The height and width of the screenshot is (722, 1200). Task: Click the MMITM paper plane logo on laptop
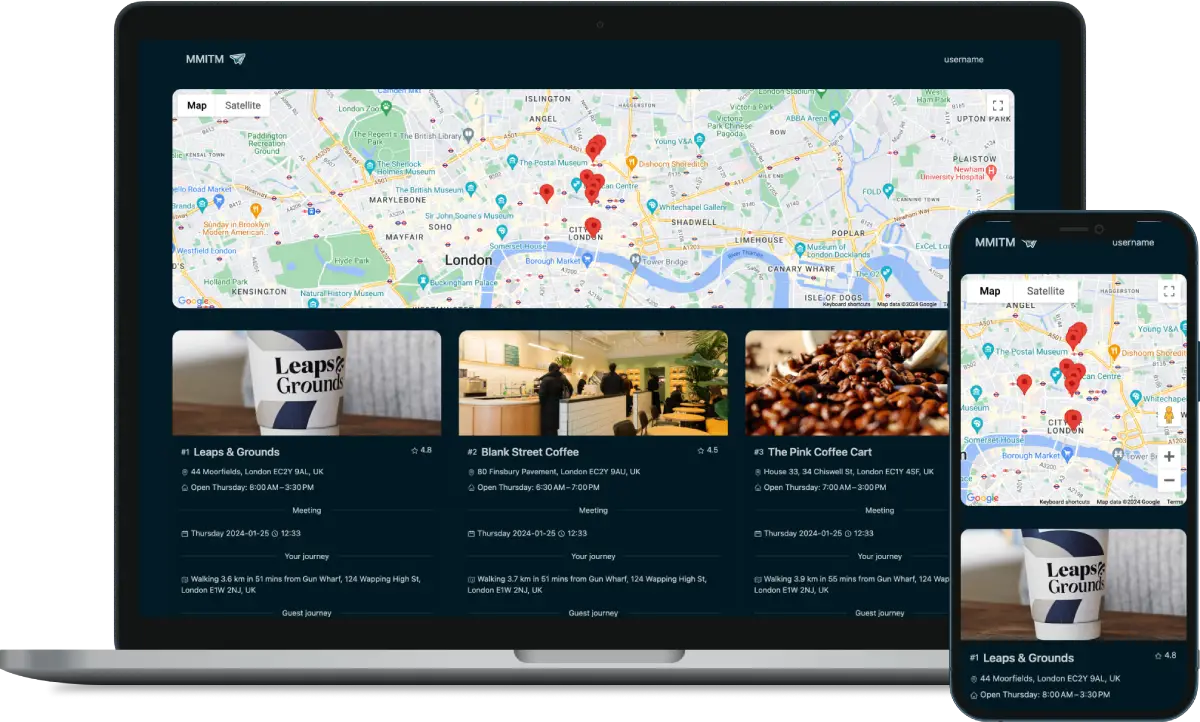tap(237, 59)
